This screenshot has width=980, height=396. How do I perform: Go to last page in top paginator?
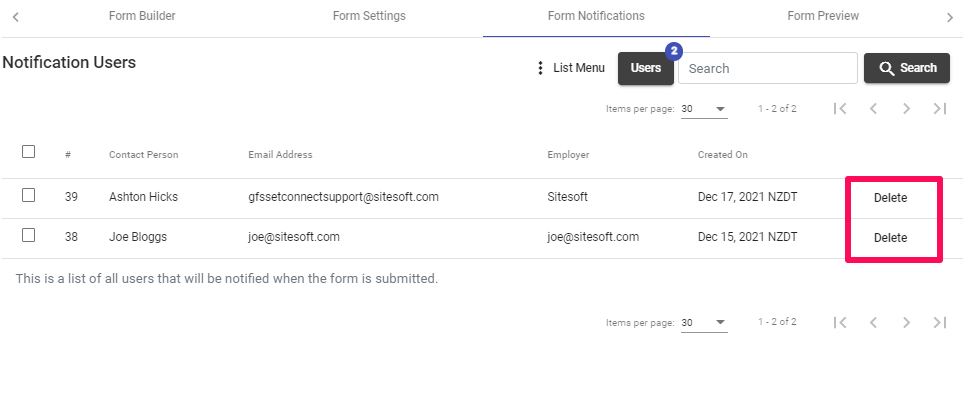click(x=939, y=109)
